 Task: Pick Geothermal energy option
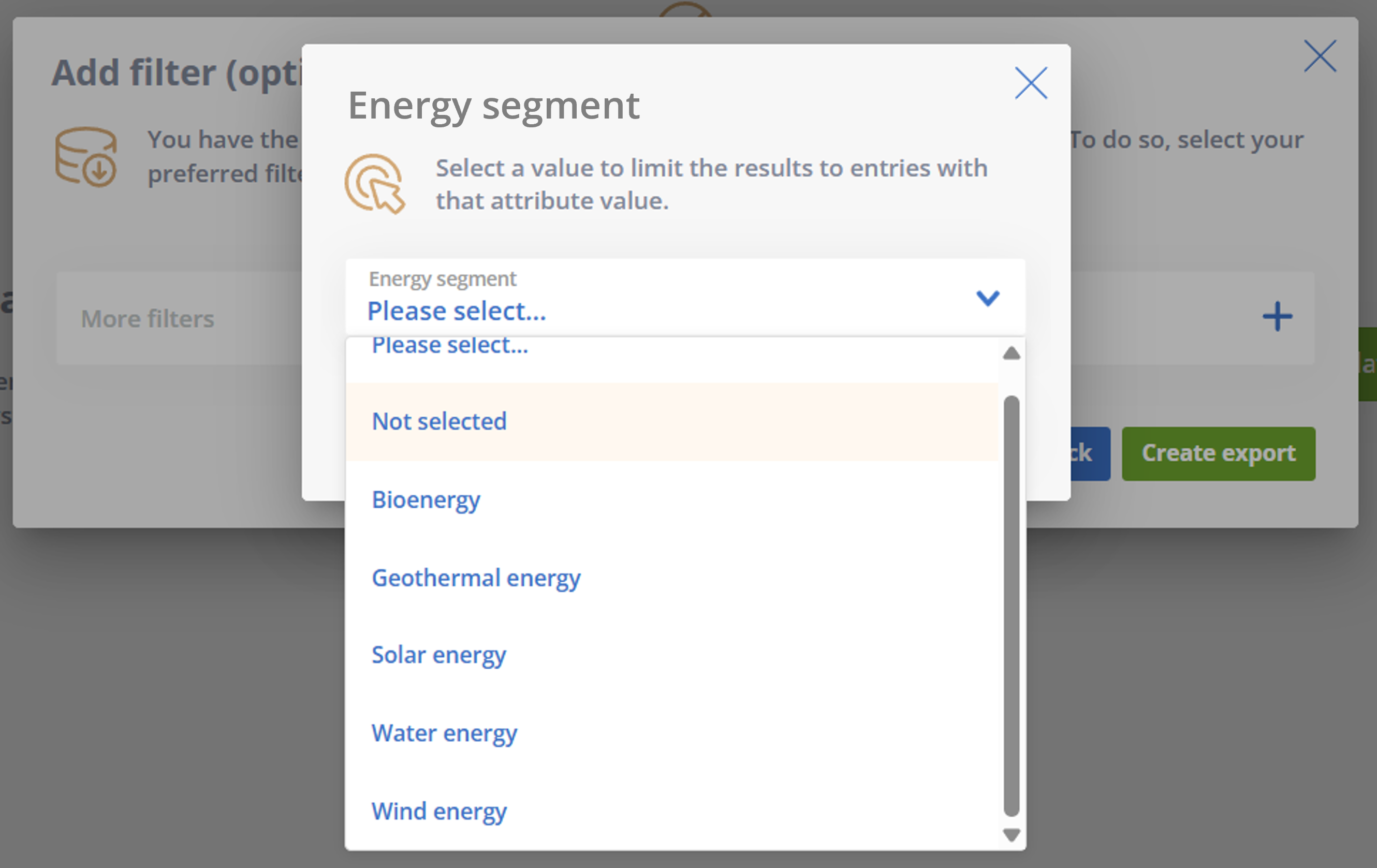tap(672, 578)
